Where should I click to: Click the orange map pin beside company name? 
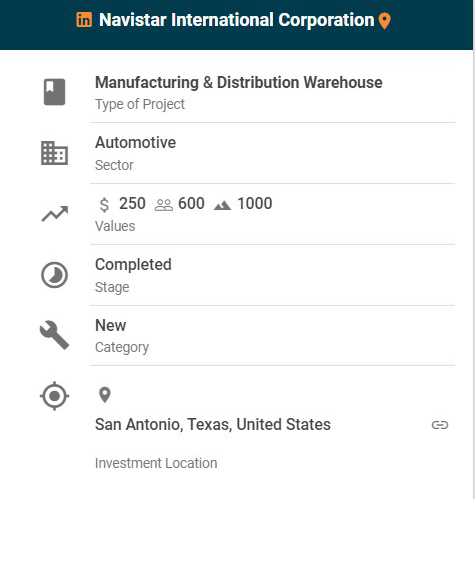385,21
